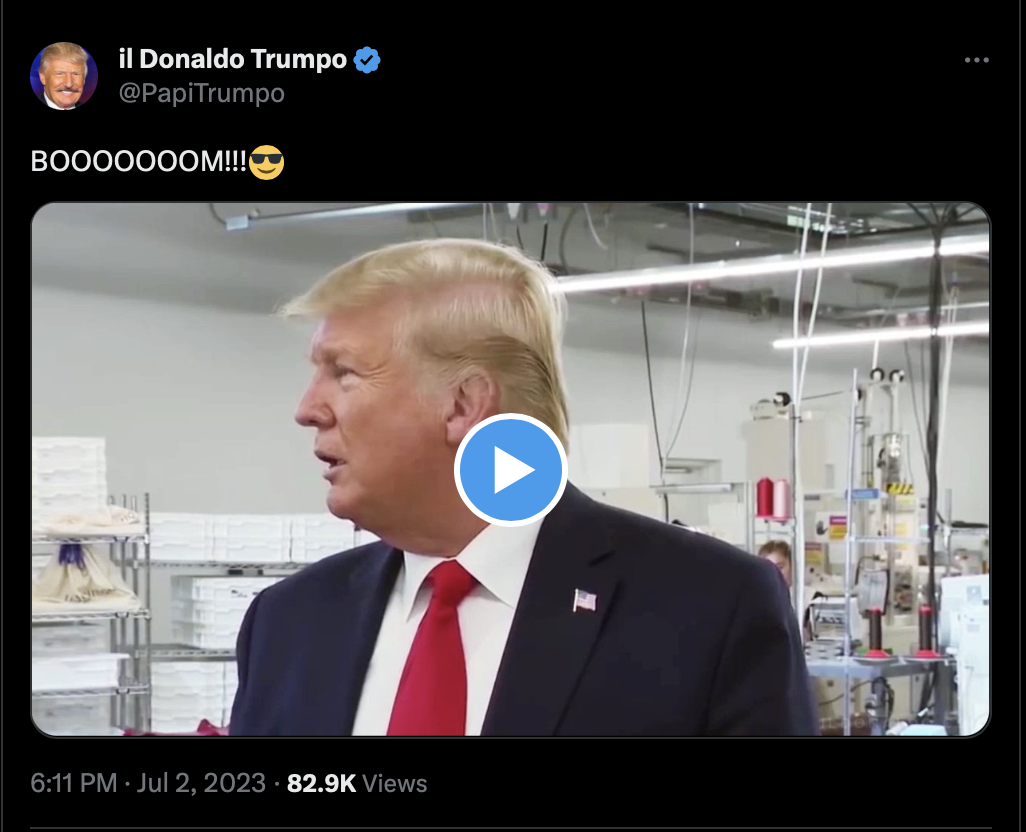1026x832 pixels.
Task: Click the blue verified checkmark badge
Action: click(x=366, y=60)
